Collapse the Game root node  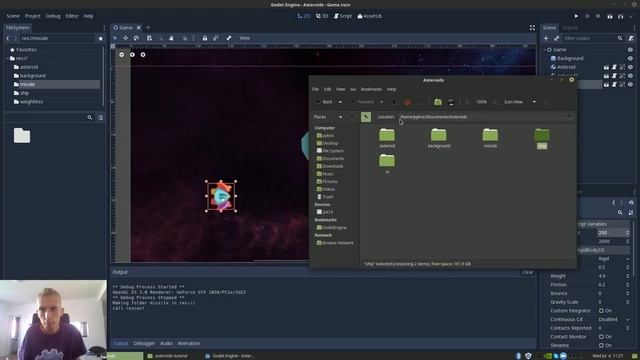click(x=544, y=49)
